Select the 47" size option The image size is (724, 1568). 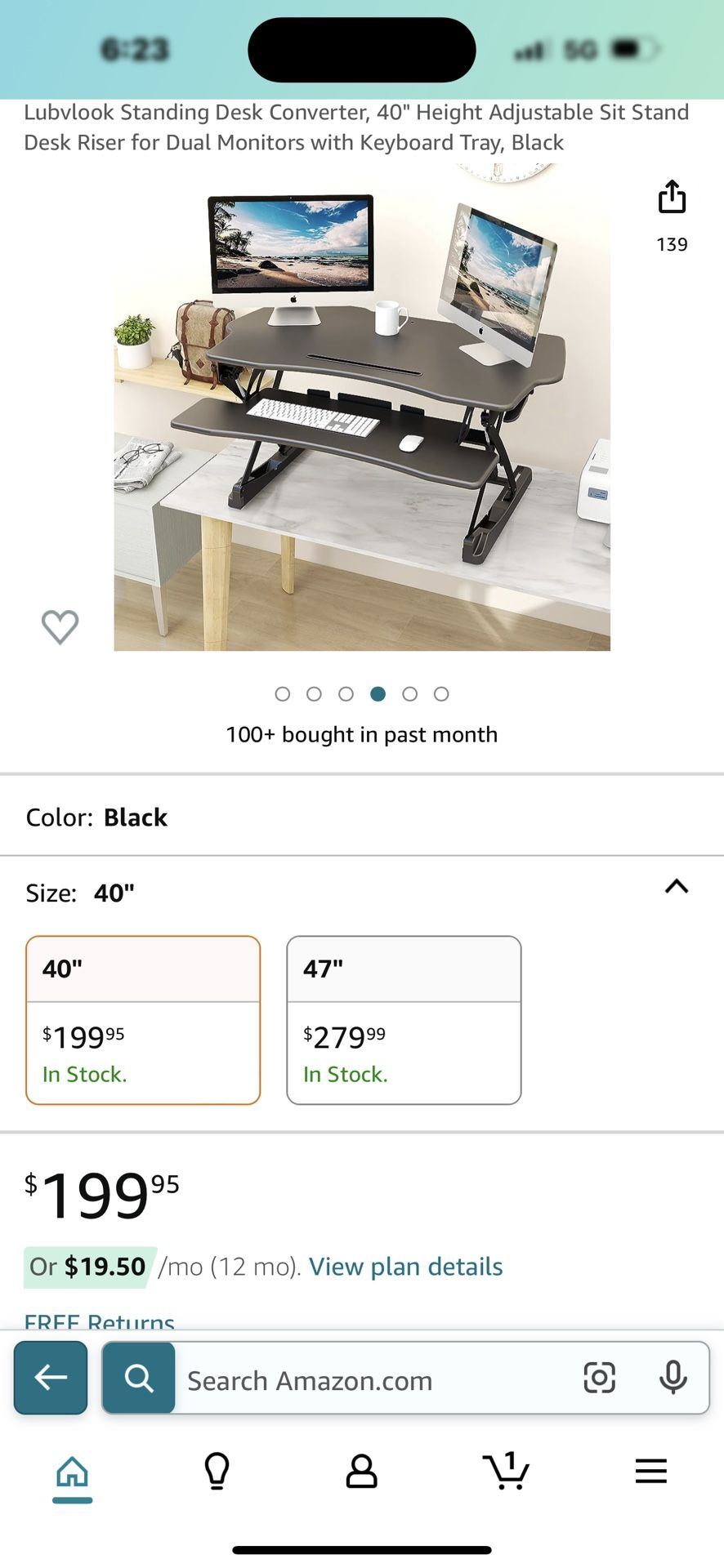tap(404, 1020)
